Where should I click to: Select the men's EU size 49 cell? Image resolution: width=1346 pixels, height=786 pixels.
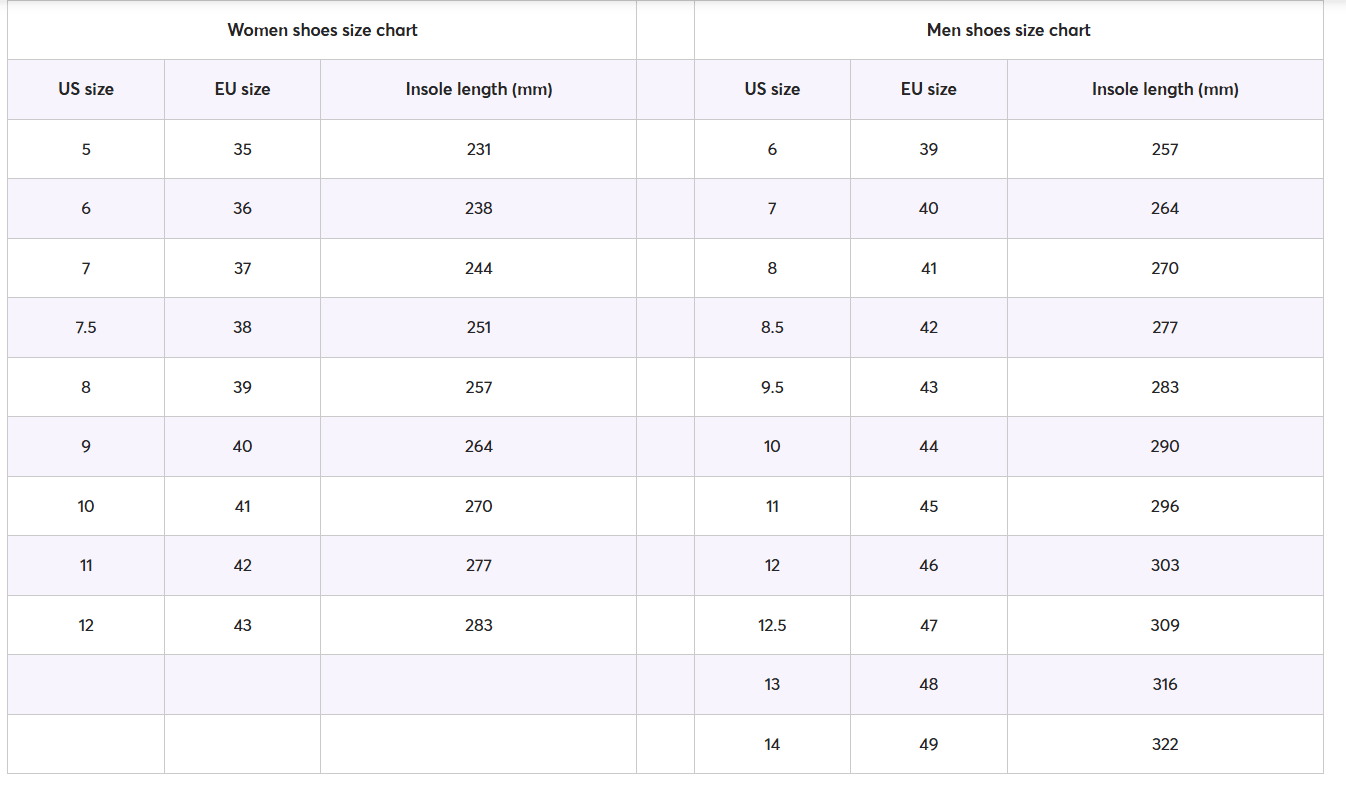[x=928, y=744]
